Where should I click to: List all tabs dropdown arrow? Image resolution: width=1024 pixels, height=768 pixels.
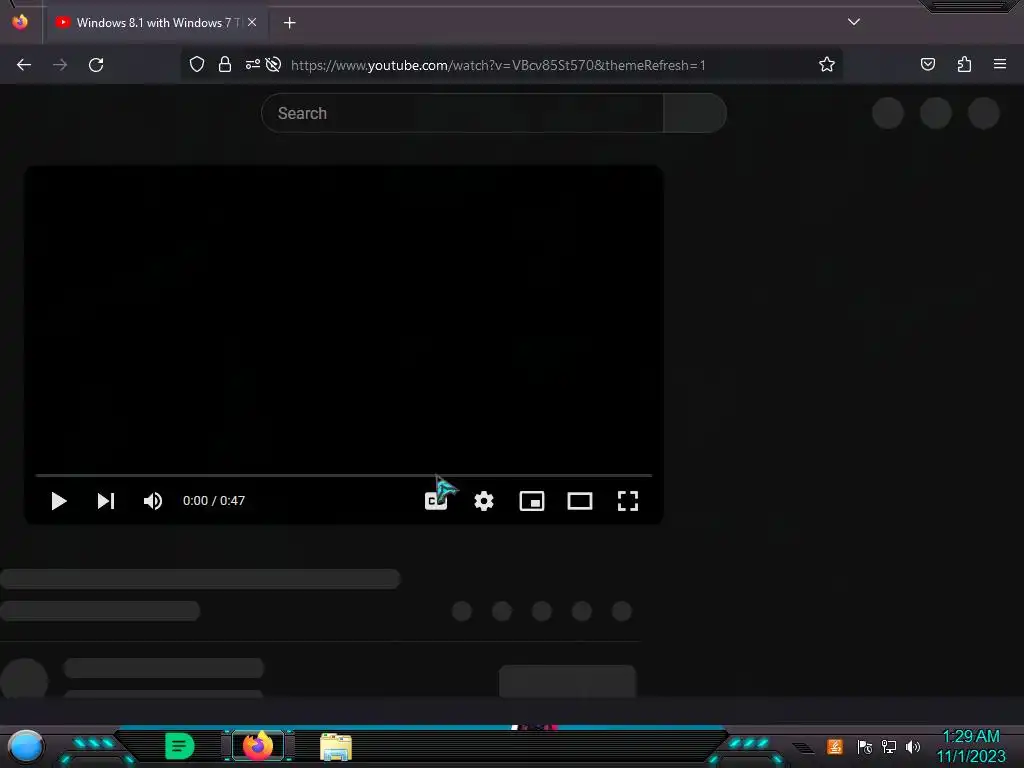click(854, 22)
